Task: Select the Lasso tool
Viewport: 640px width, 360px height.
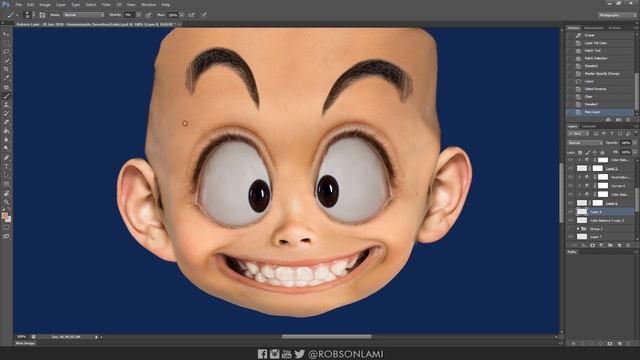Action: click(x=6, y=52)
